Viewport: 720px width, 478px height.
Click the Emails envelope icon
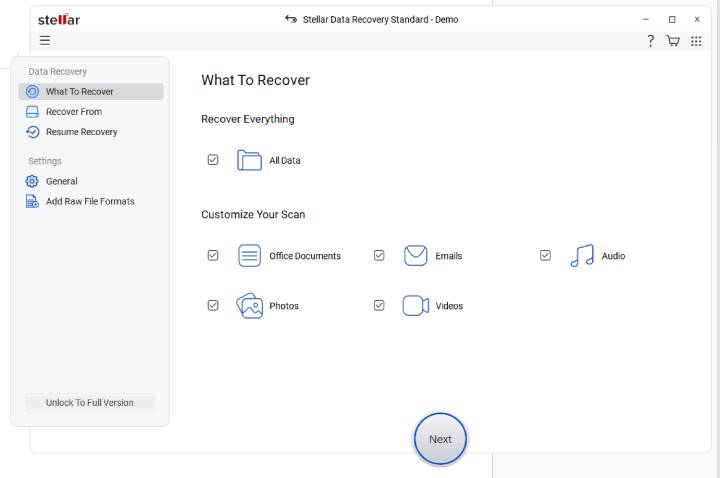416,256
